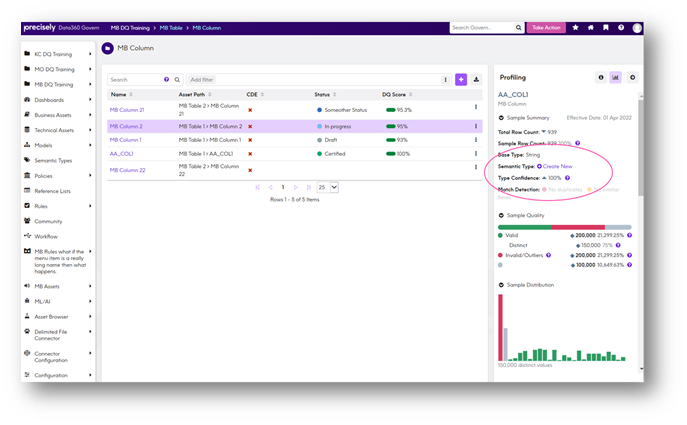Open the user avatar menu
Viewport: 687px width, 425px height.
tap(637, 28)
